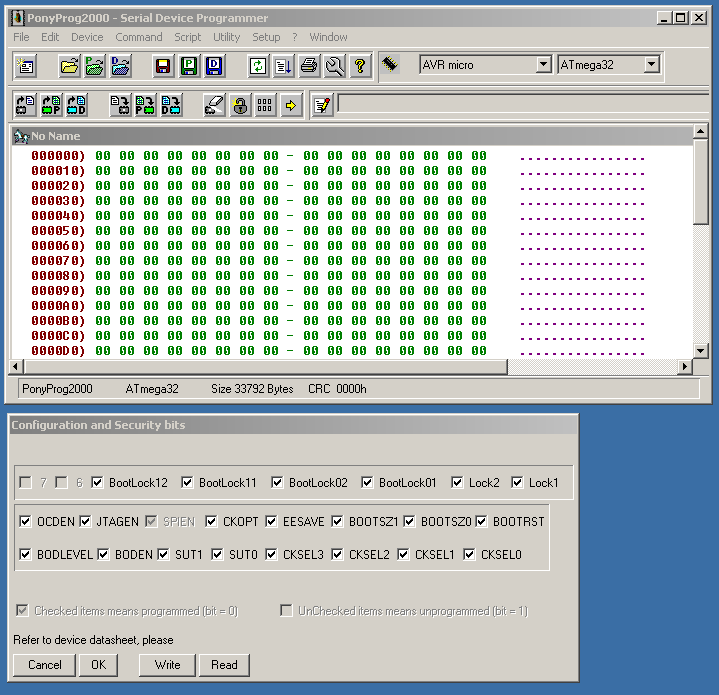Click the vertical scrollbar up arrow

pyautogui.click(x=700, y=132)
